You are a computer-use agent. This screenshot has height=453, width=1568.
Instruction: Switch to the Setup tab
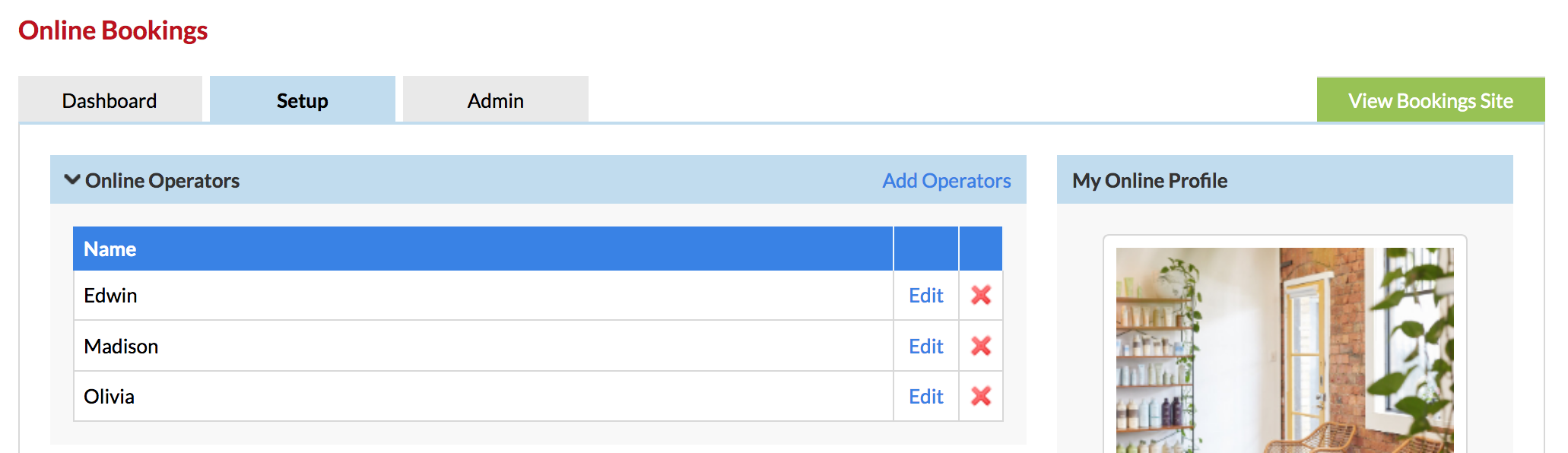(x=303, y=100)
